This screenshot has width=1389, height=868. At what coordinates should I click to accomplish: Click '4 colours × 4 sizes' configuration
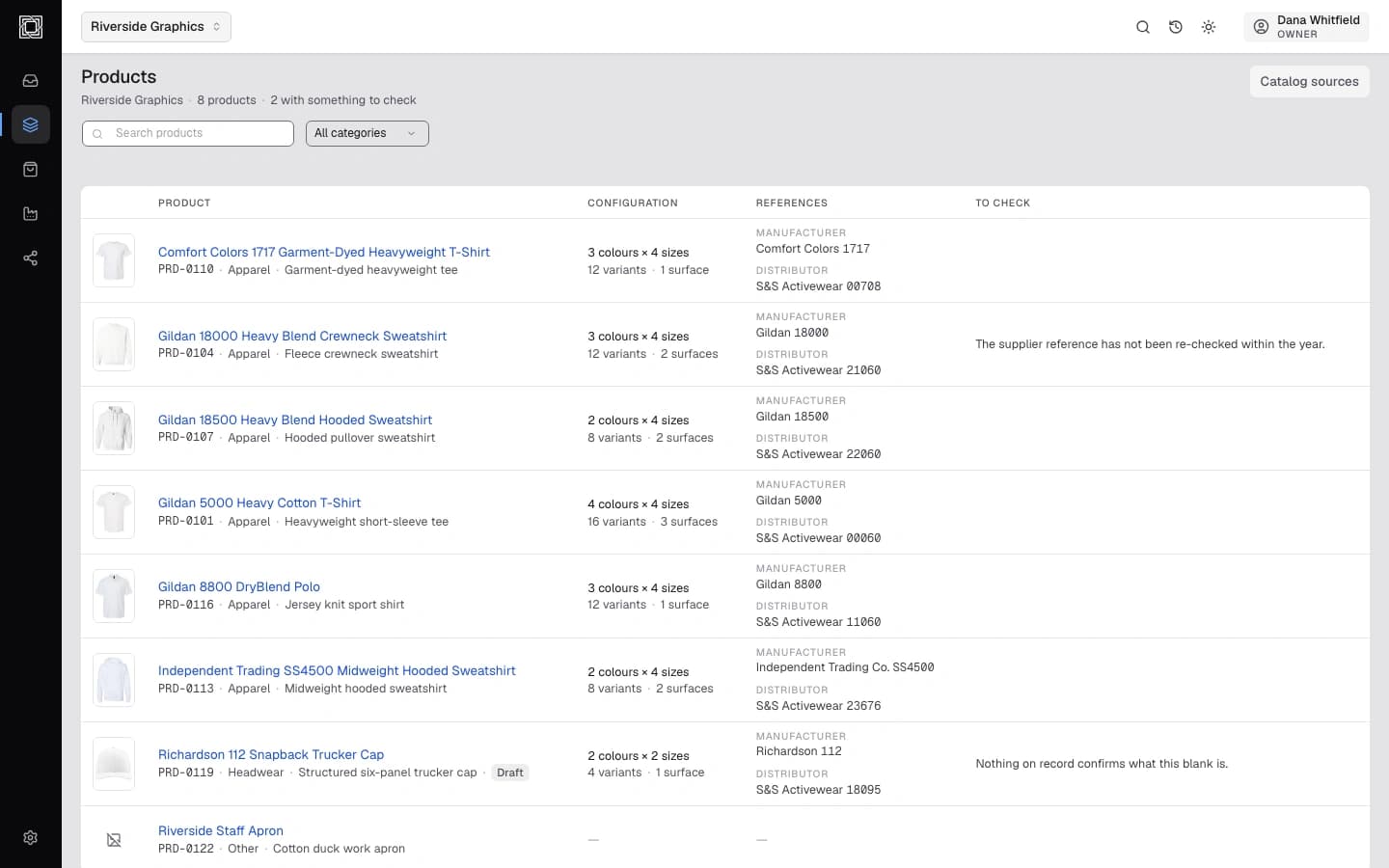[639, 504]
